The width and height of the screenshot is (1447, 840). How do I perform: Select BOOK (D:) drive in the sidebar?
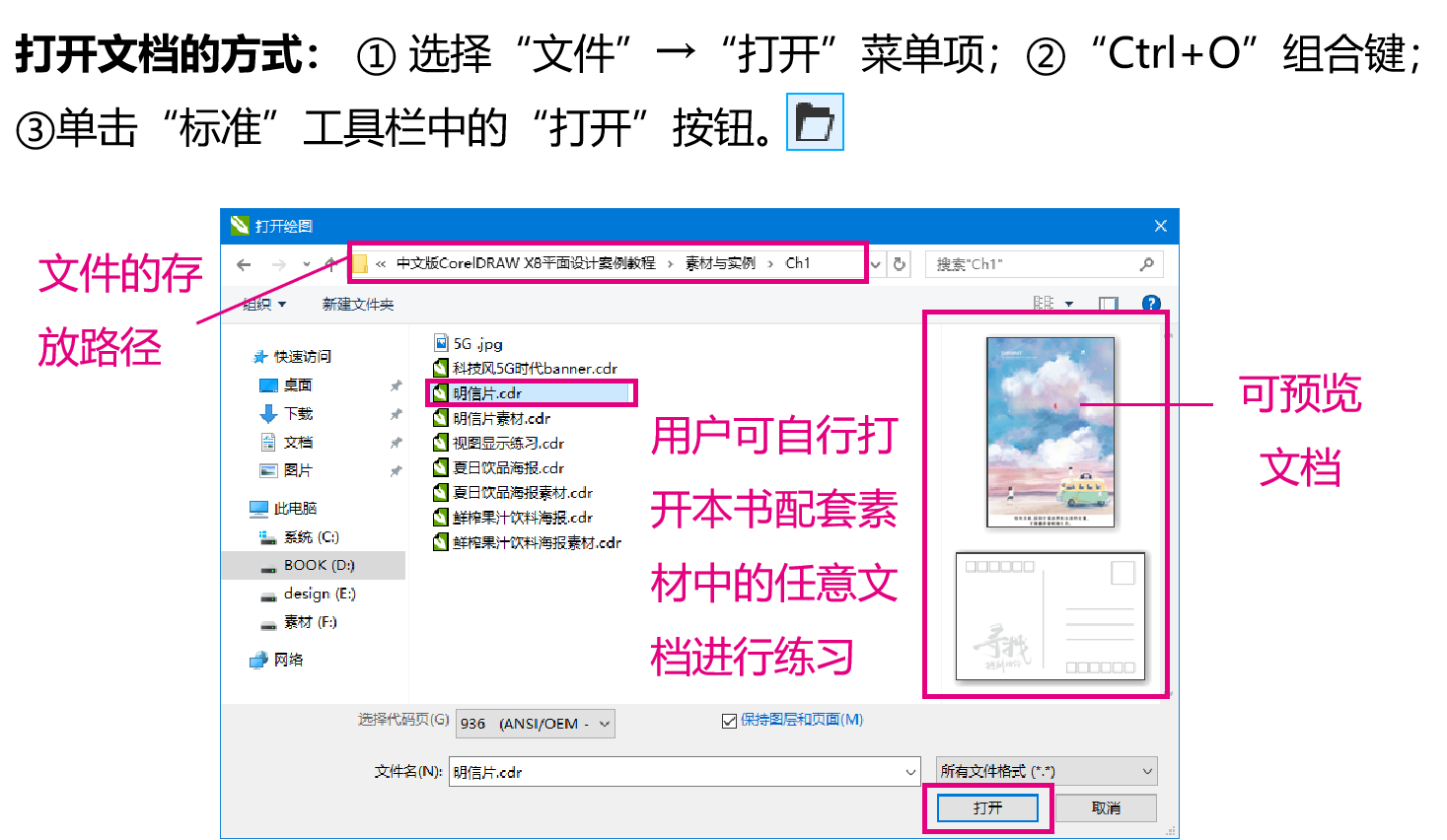click(319, 565)
